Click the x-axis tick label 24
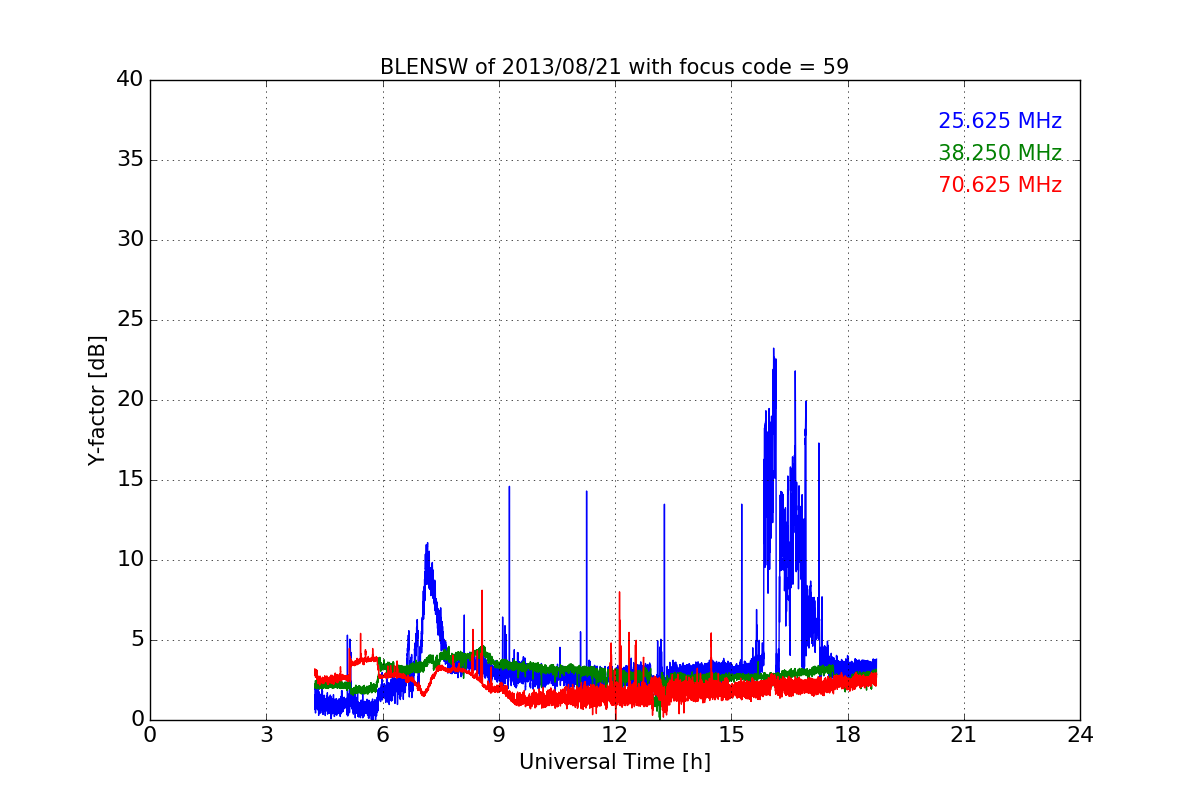 tap(1080, 736)
